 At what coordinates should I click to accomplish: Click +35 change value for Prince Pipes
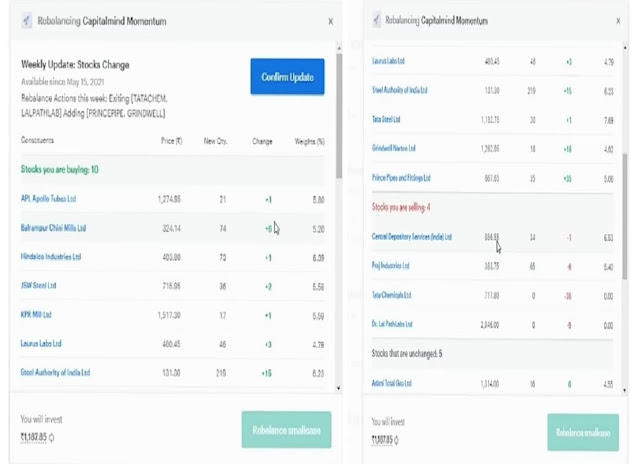click(567, 178)
